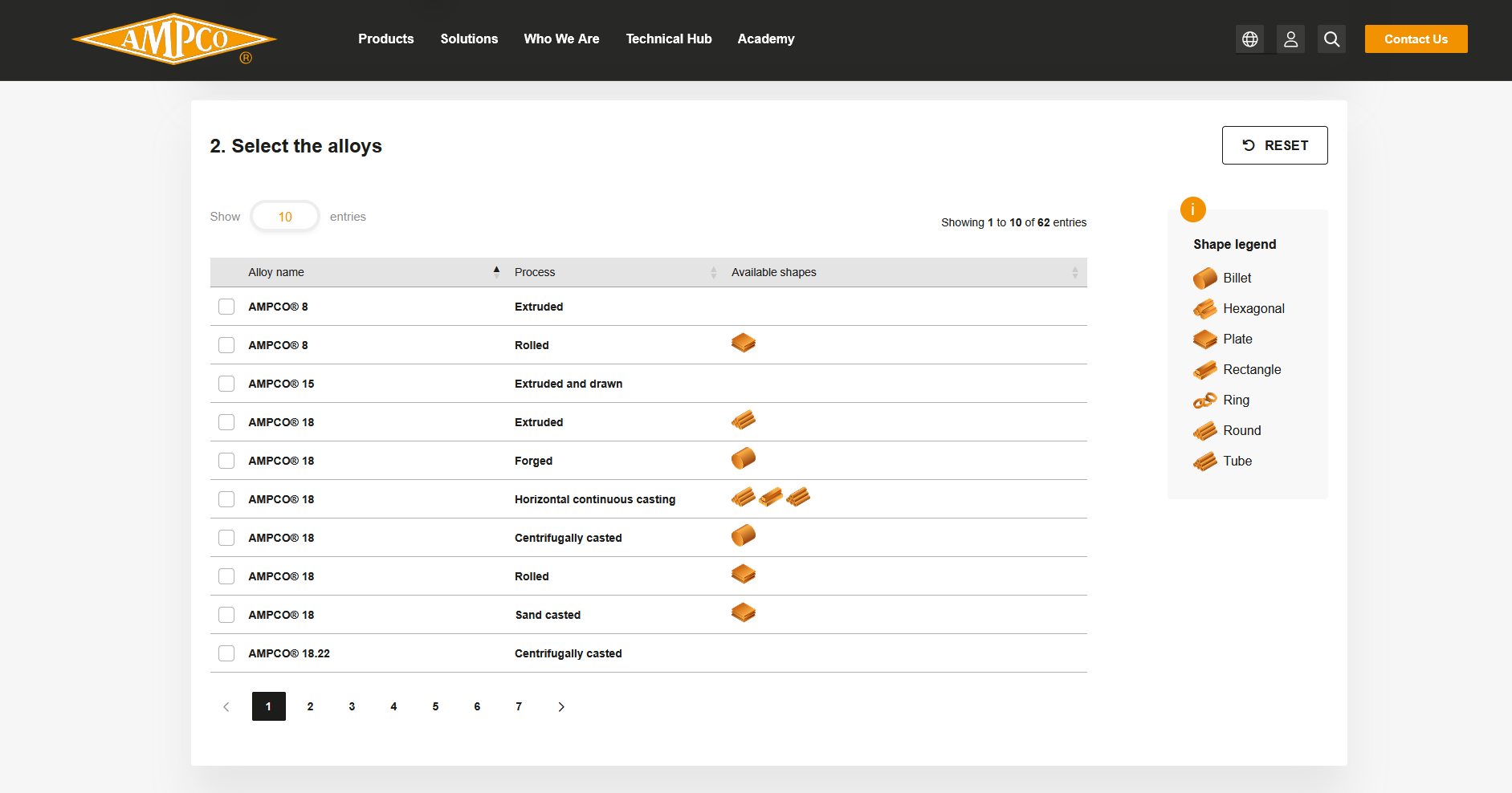This screenshot has width=1512, height=793.
Task: Click the Hexagonal icon in Shape legend
Action: 1204,309
